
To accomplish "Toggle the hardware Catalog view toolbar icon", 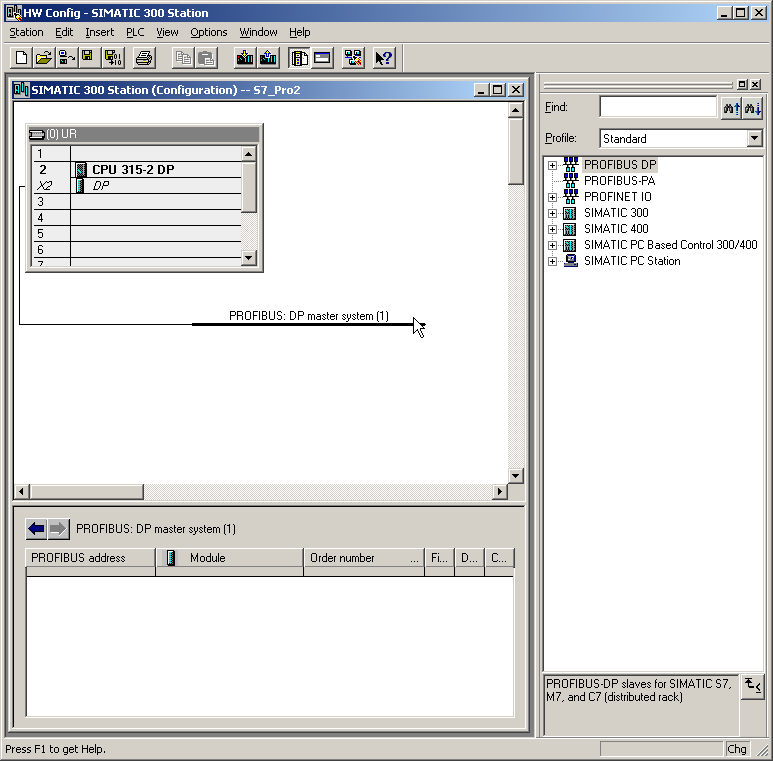I will click(x=299, y=58).
